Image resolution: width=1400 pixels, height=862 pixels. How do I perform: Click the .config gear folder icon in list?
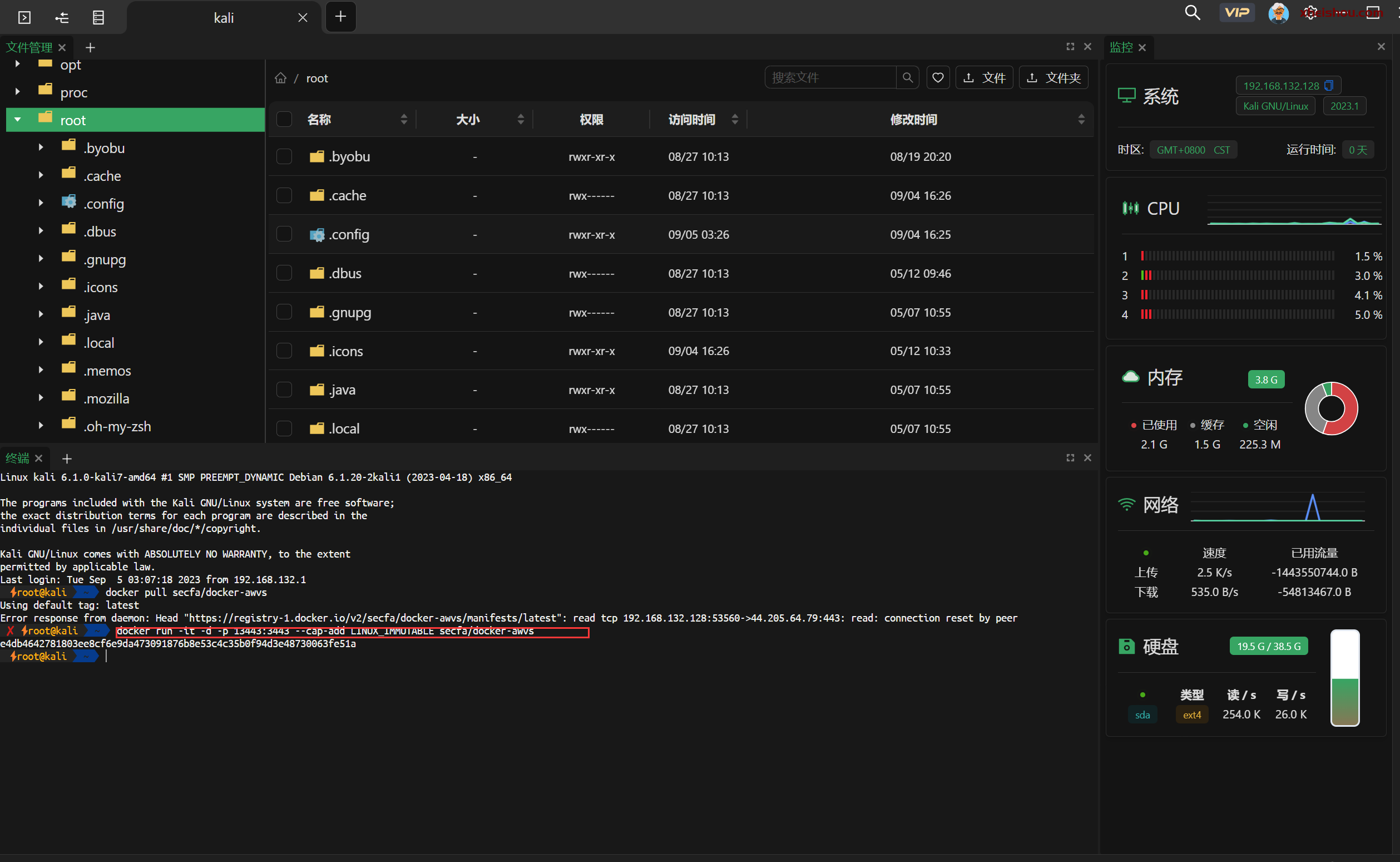click(x=317, y=234)
